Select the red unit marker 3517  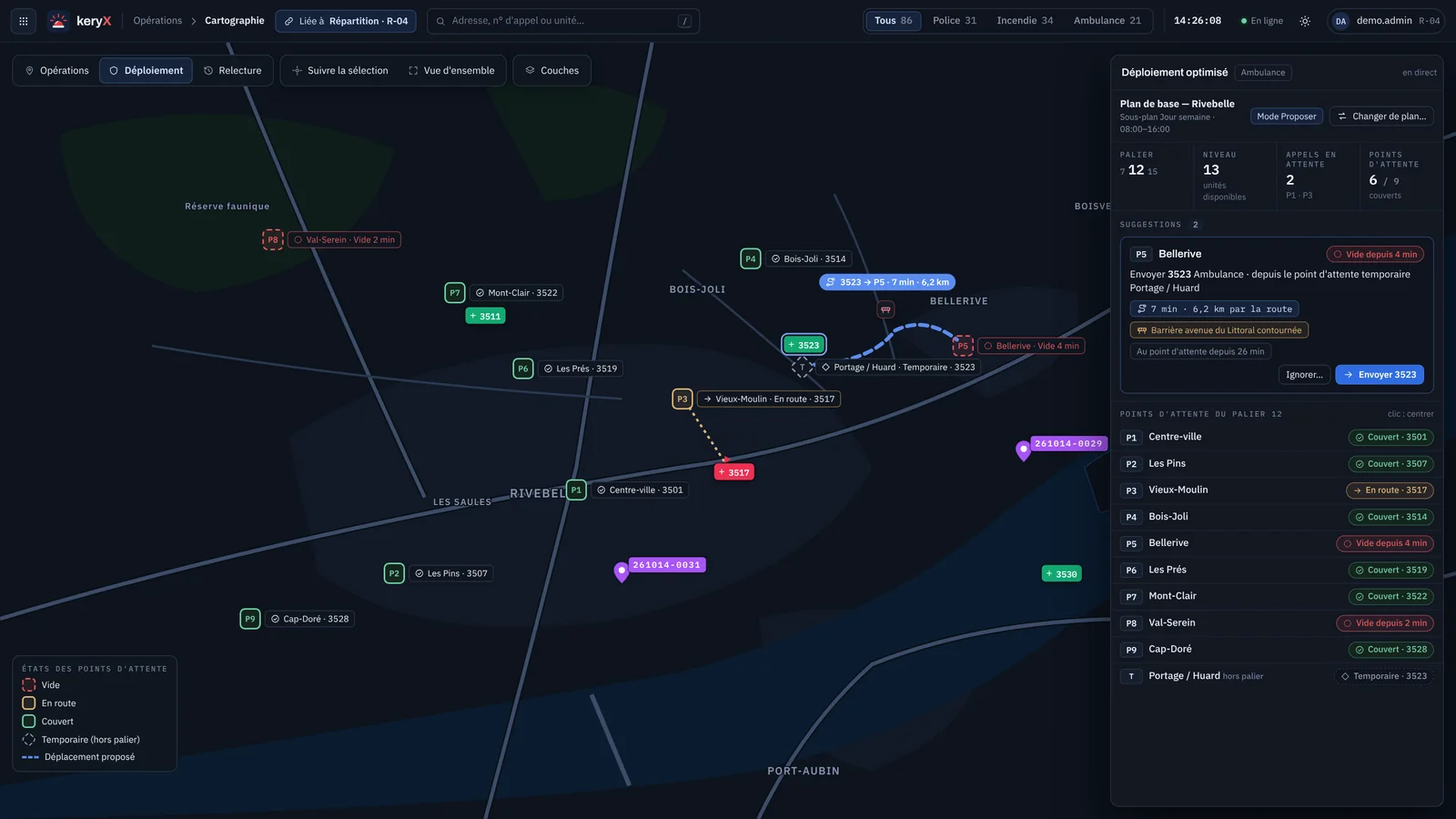pyautogui.click(x=734, y=472)
